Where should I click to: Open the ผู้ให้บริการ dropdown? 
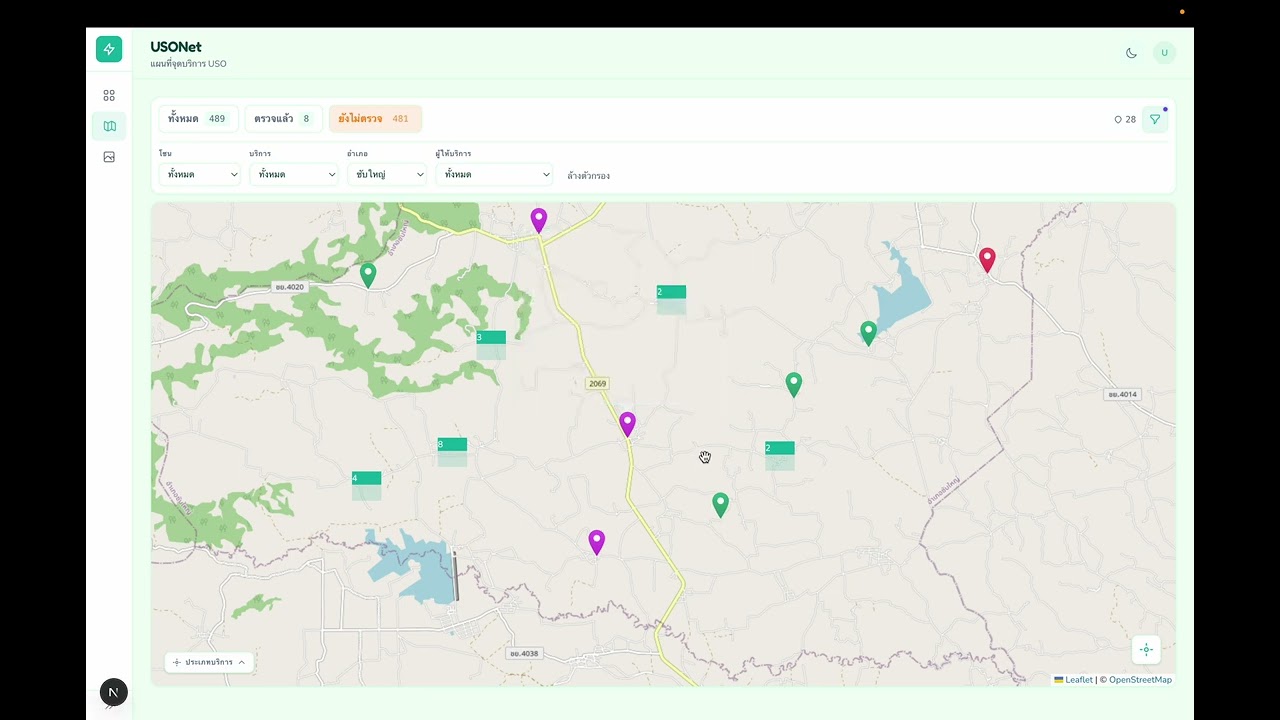tap(494, 174)
